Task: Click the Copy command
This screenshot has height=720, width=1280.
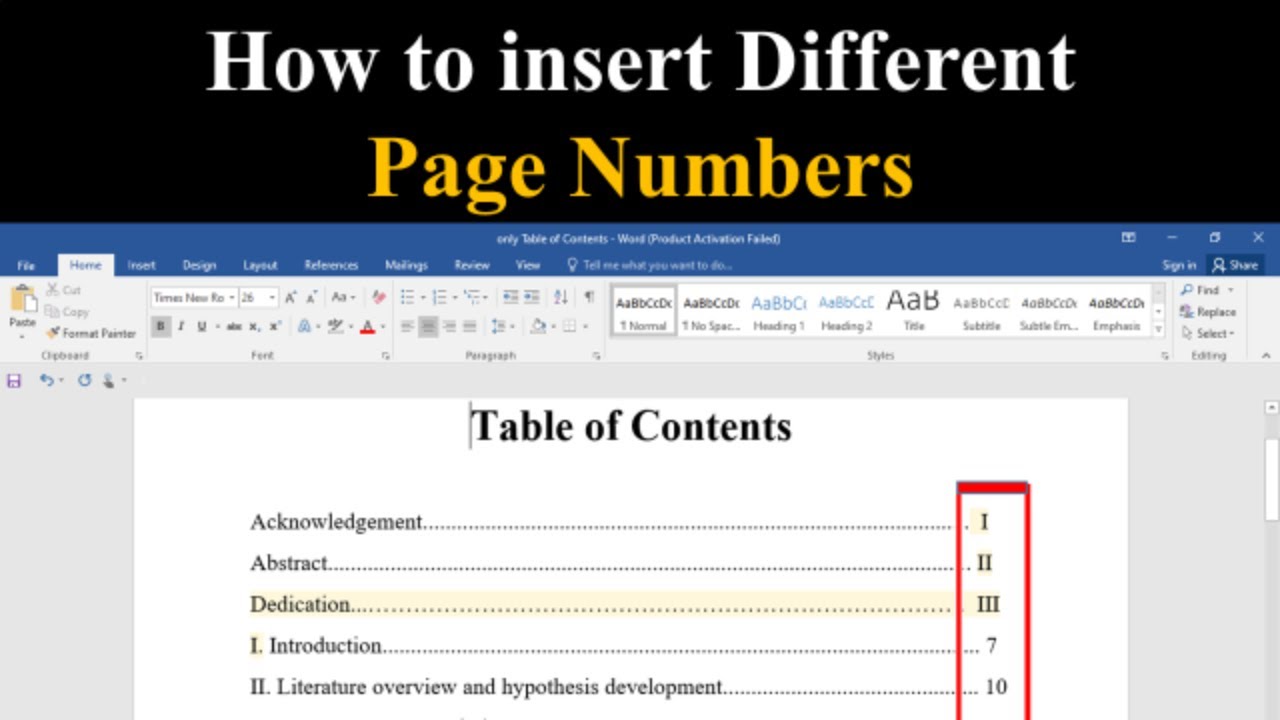Action: pos(67,312)
